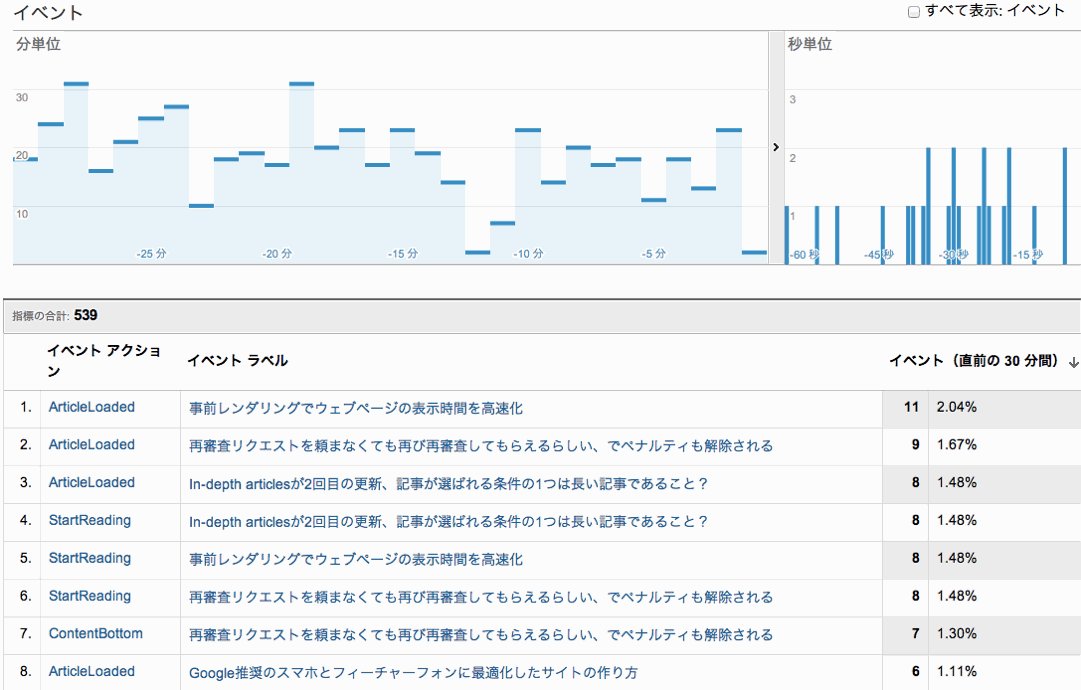Open the ContentBottom action link
Image resolution: width=1081 pixels, height=690 pixels.
point(95,634)
